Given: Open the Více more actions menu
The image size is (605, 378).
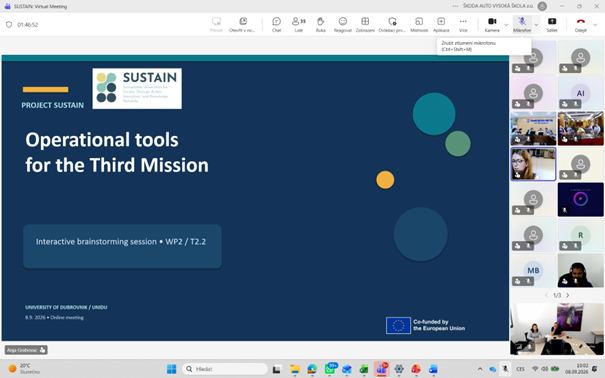Looking at the screenshot, I should tap(463, 24).
